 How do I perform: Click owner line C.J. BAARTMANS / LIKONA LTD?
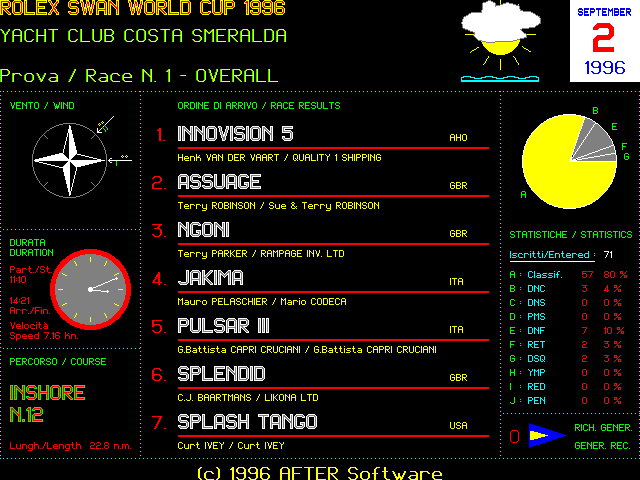(x=248, y=398)
